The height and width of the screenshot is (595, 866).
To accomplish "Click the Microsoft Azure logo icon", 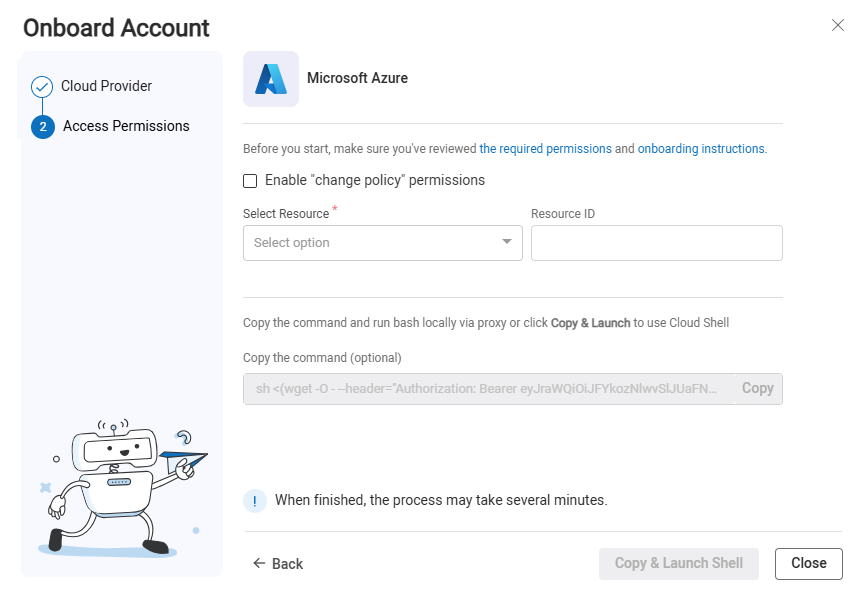I will 271,79.
